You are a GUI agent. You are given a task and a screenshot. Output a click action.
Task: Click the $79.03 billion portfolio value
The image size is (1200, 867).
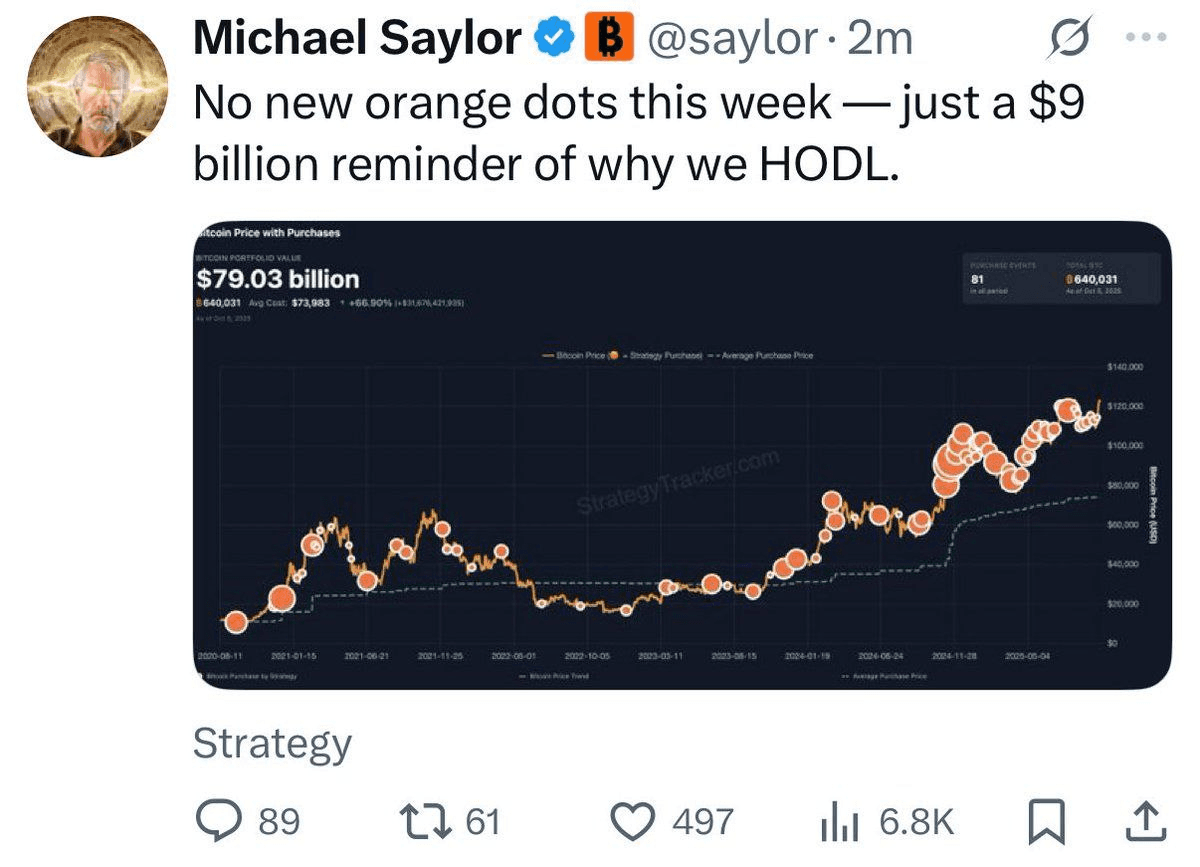tap(277, 279)
